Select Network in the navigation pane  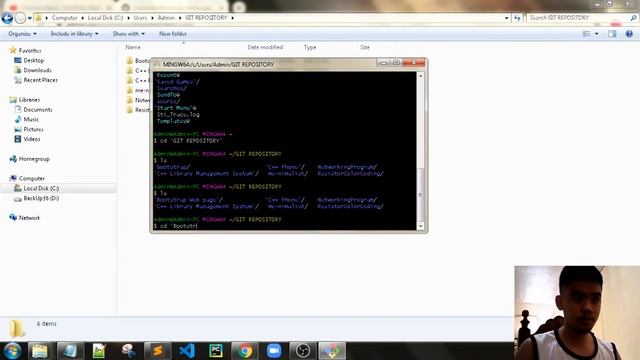coord(29,218)
